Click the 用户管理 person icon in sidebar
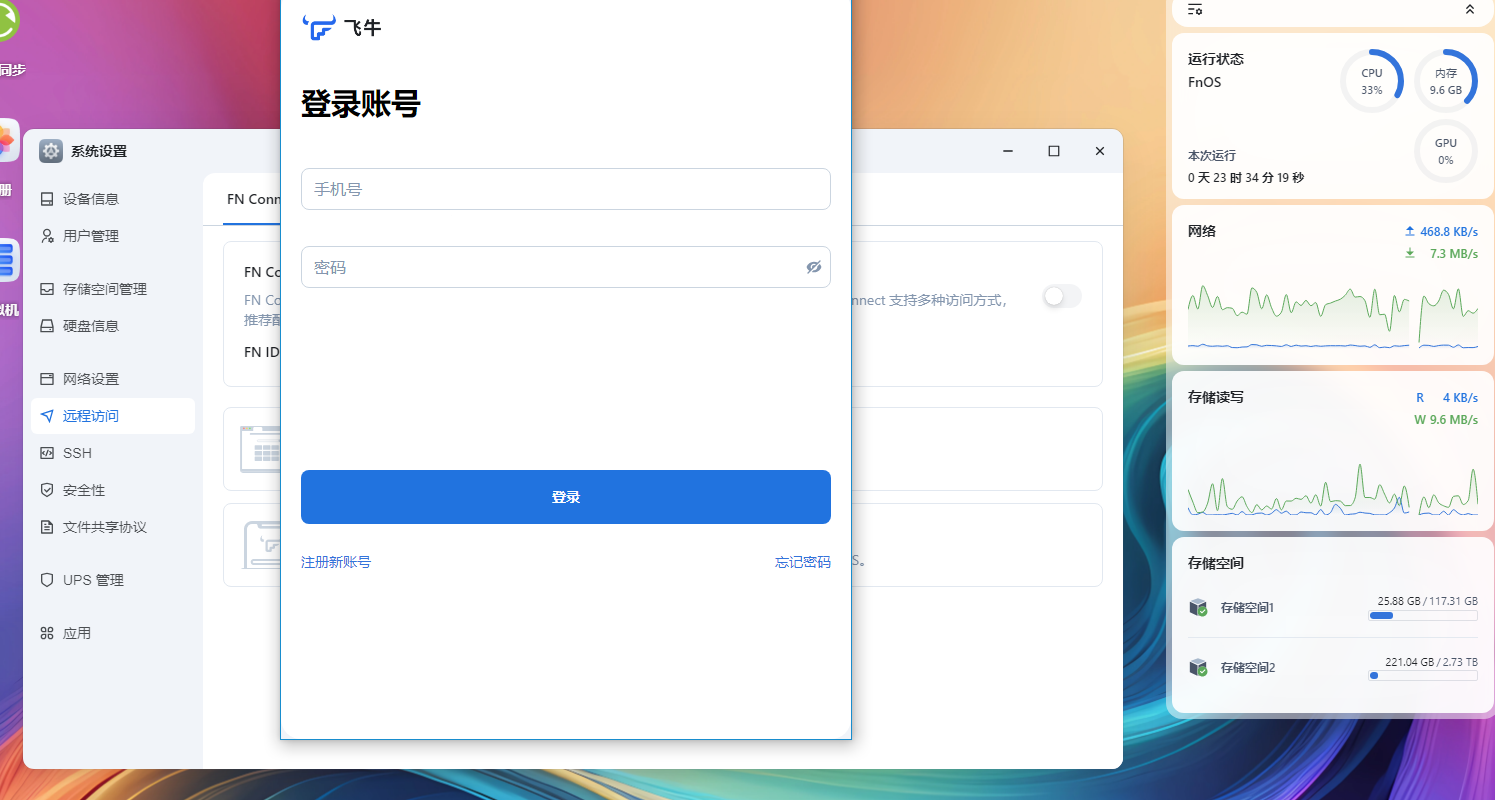The width and height of the screenshot is (1495, 800). click(x=46, y=236)
